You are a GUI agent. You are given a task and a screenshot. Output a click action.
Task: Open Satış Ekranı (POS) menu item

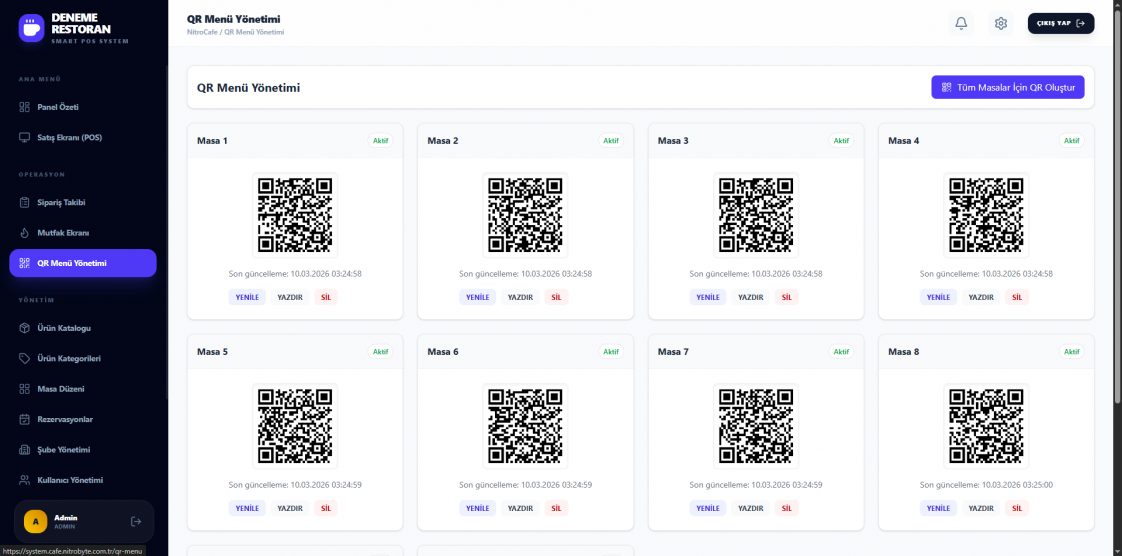point(69,137)
